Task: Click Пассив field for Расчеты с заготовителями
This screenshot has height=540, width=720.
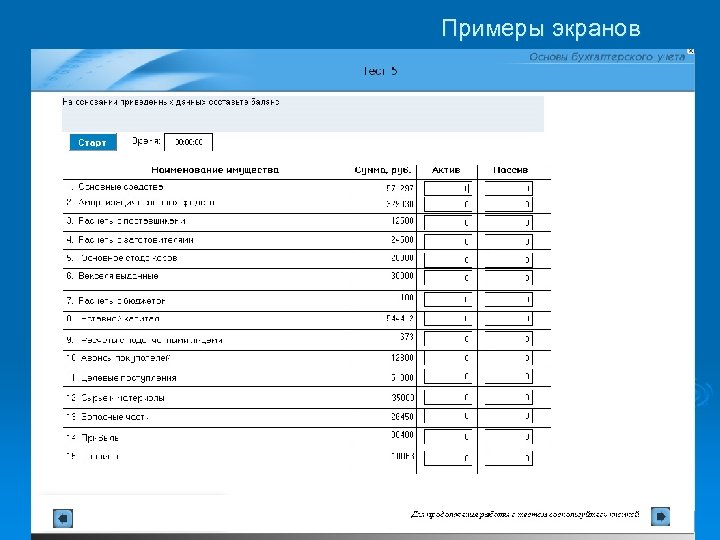Action: point(509,241)
